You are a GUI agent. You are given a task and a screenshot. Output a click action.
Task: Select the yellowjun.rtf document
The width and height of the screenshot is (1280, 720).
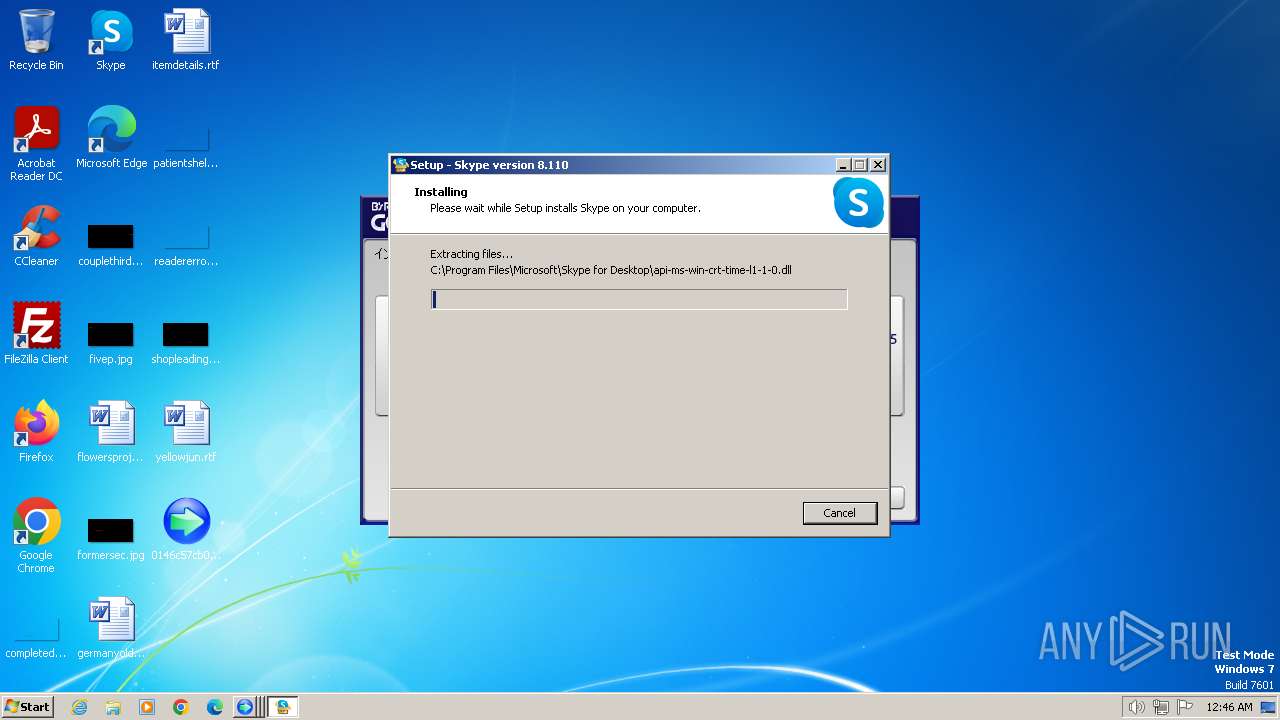pyautogui.click(x=186, y=432)
